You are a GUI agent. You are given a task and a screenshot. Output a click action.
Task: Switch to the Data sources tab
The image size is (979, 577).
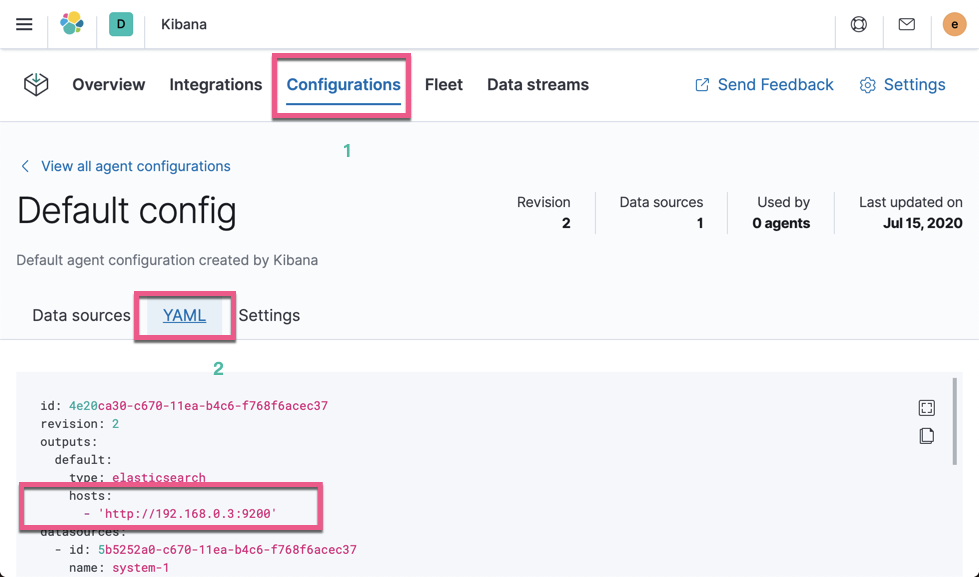80,315
